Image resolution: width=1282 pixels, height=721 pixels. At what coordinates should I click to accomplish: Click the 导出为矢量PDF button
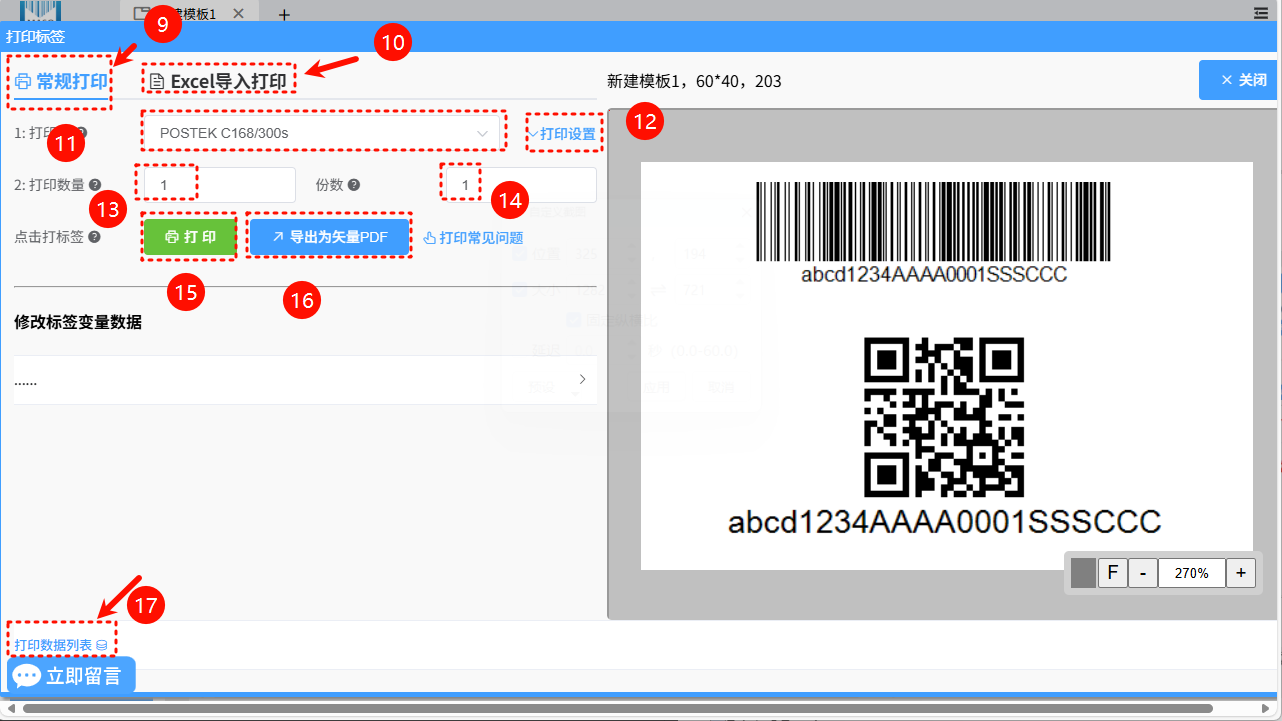tap(329, 237)
